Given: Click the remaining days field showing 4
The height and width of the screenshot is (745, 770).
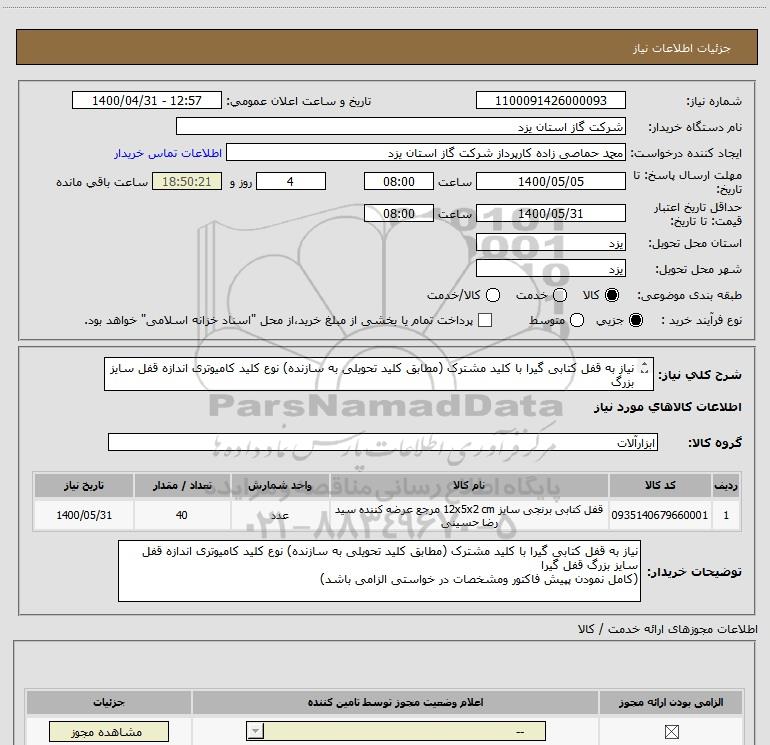Looking at the screenshot, I should click(291, 181).
